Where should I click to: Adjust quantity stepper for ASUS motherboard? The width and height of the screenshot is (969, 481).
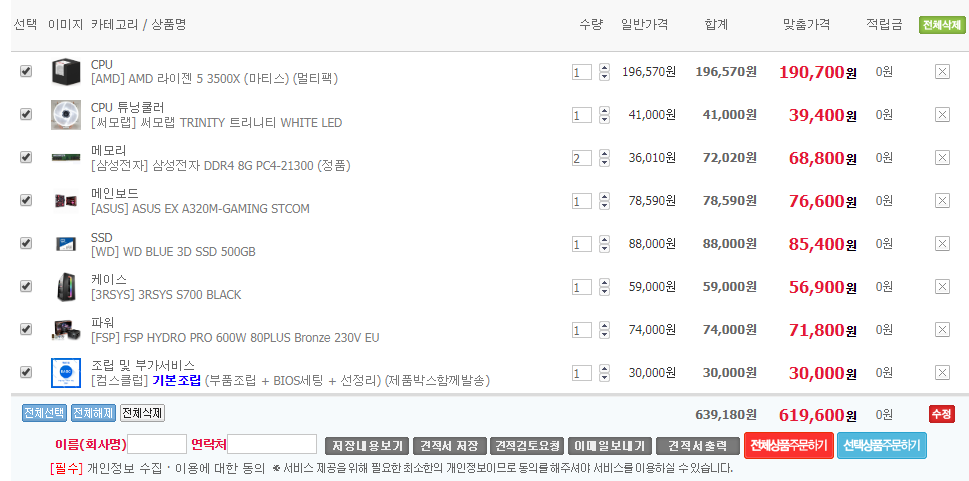click(x=604, y=201)
